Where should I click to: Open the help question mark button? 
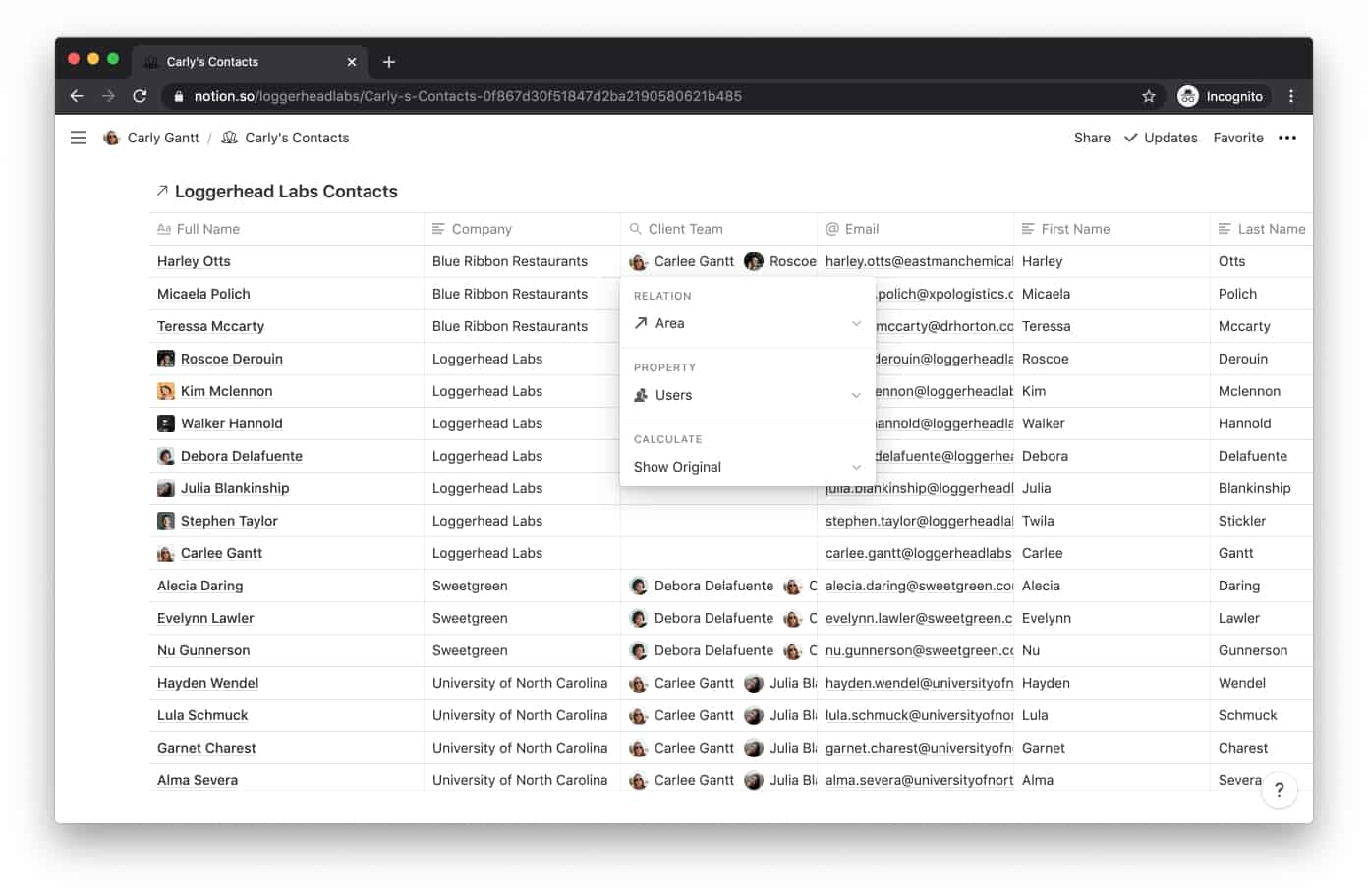click(1280, 789)
